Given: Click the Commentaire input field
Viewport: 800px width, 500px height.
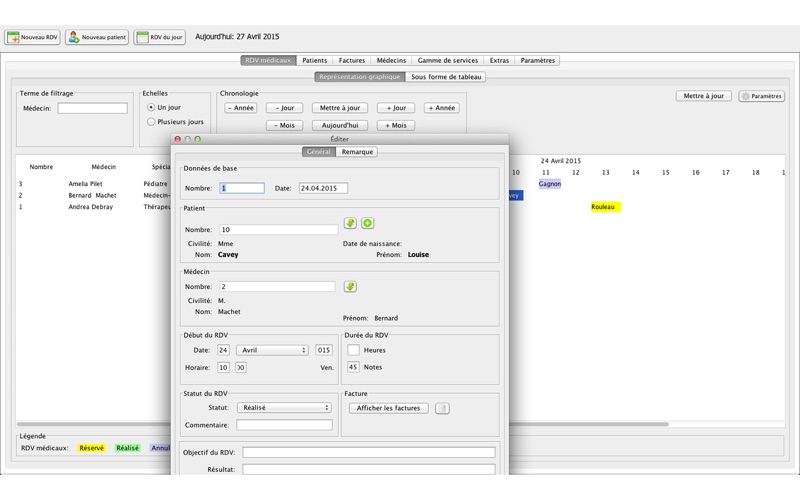Looking at the screenshot, I should 284,424.
